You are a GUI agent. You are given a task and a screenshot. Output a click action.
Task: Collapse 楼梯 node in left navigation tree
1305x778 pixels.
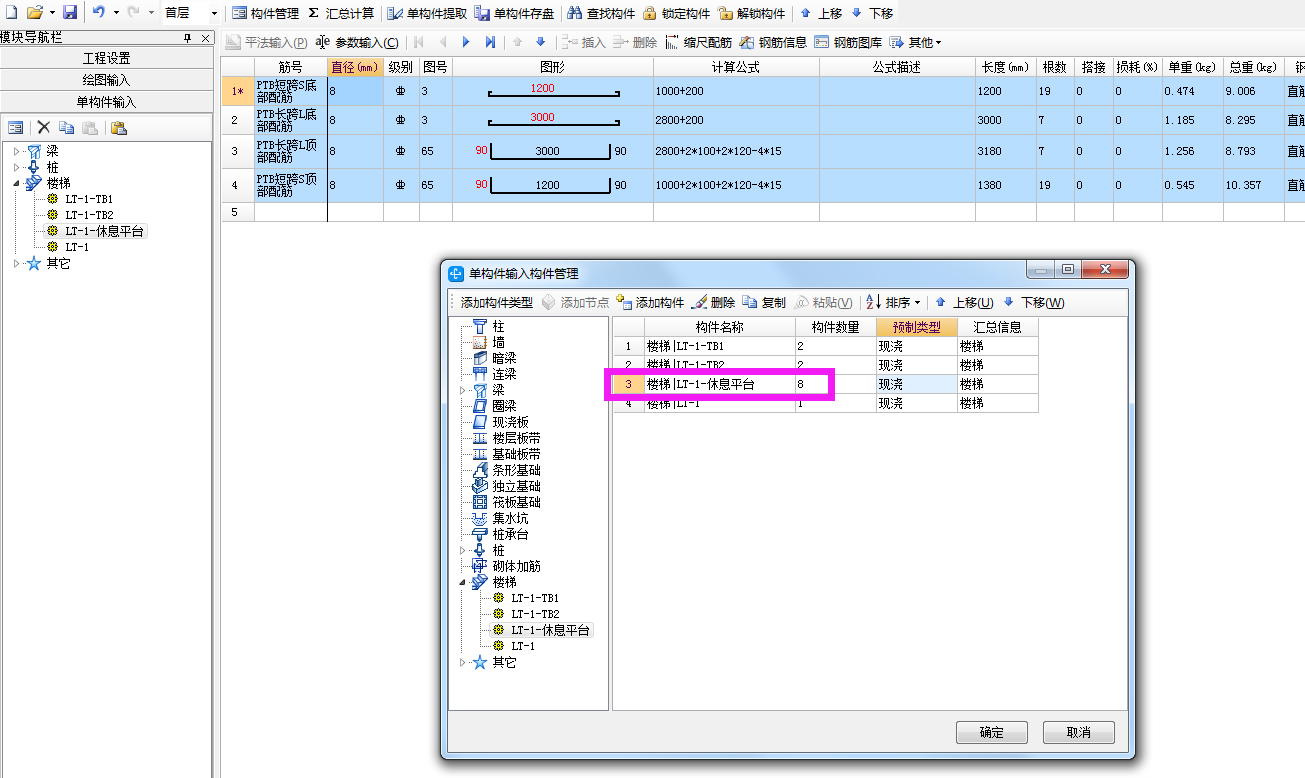click(x=17, y=183)
